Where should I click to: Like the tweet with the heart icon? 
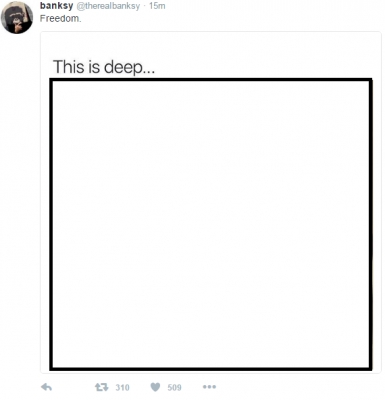(x=155, y=387)
